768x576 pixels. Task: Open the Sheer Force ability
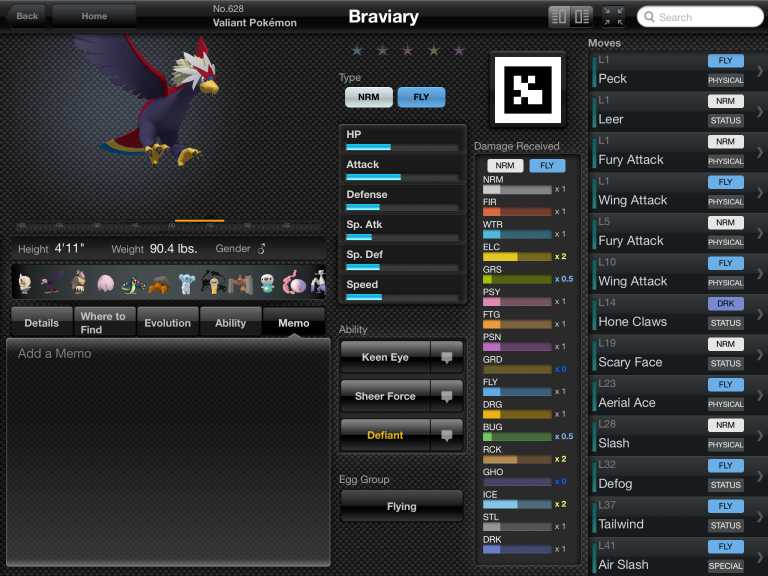pyautogui.click(x=385, y=396)
